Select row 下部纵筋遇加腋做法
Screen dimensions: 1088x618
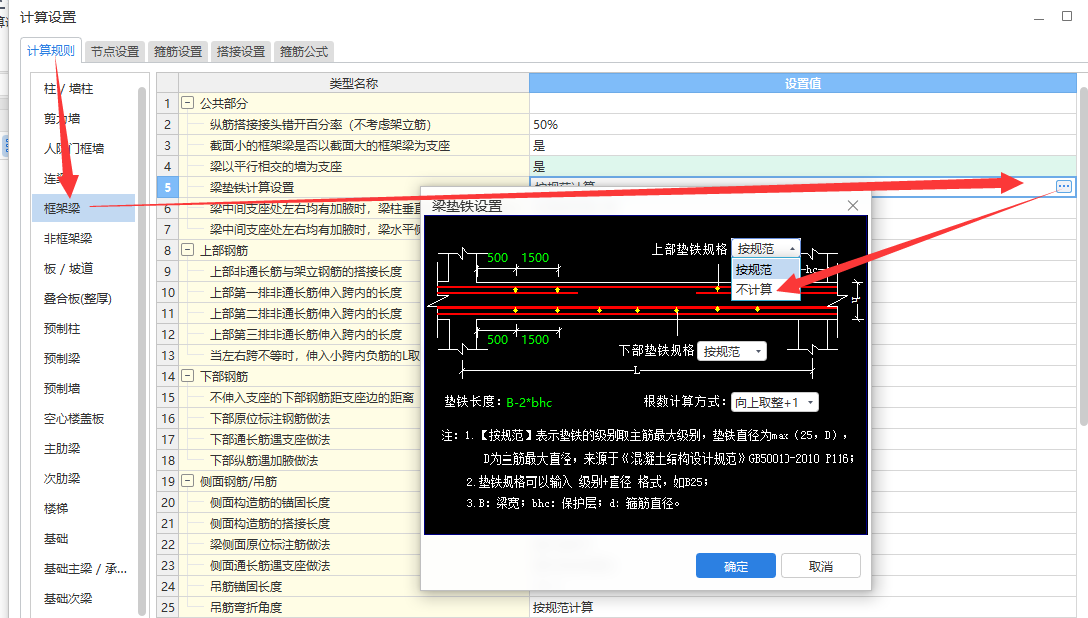point(300,460)
